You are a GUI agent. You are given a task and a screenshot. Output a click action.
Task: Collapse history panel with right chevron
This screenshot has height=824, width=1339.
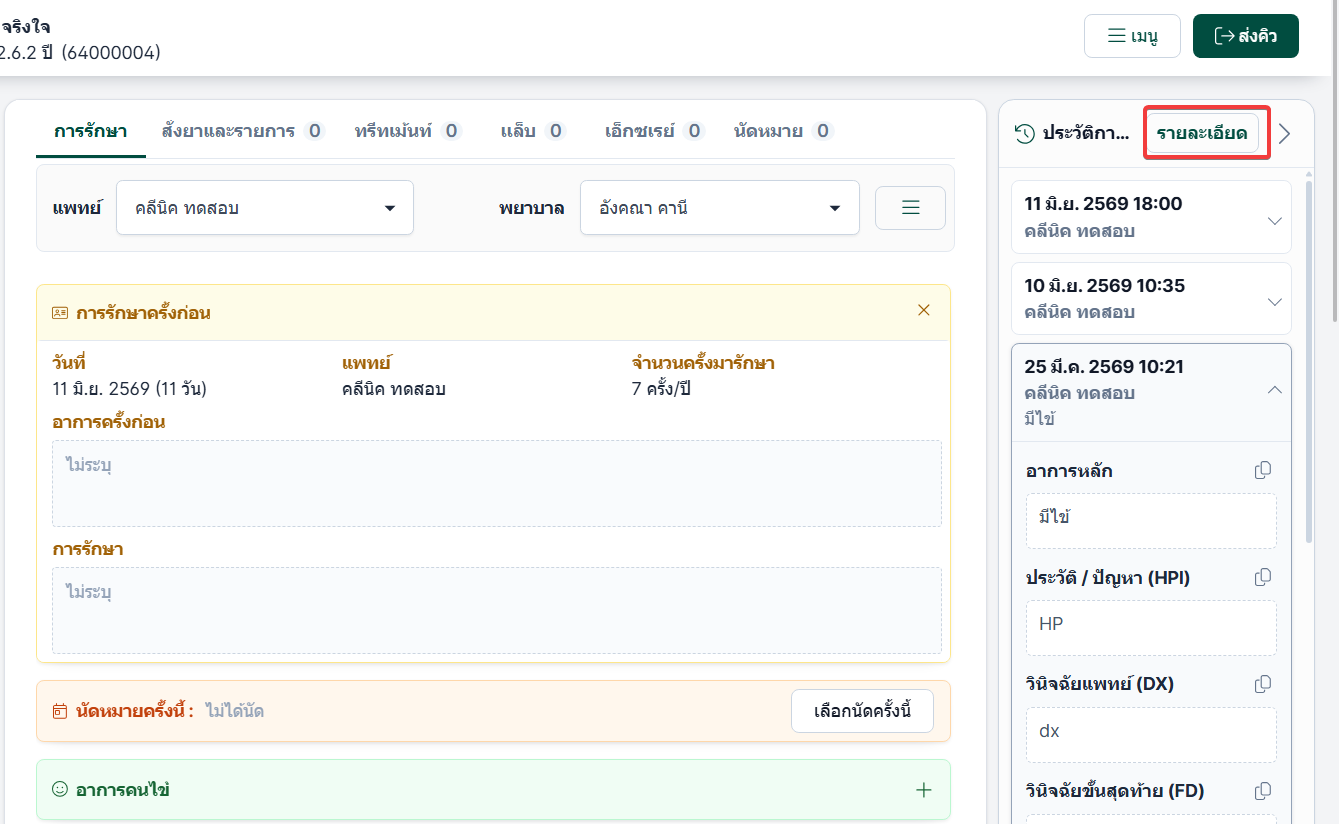(x=1285, y=134)
